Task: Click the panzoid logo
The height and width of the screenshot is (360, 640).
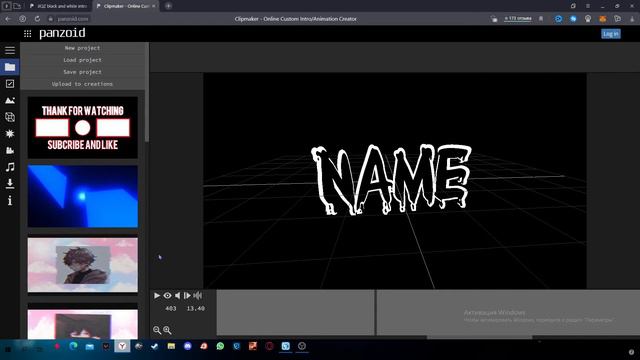Action: pos(62,33)
